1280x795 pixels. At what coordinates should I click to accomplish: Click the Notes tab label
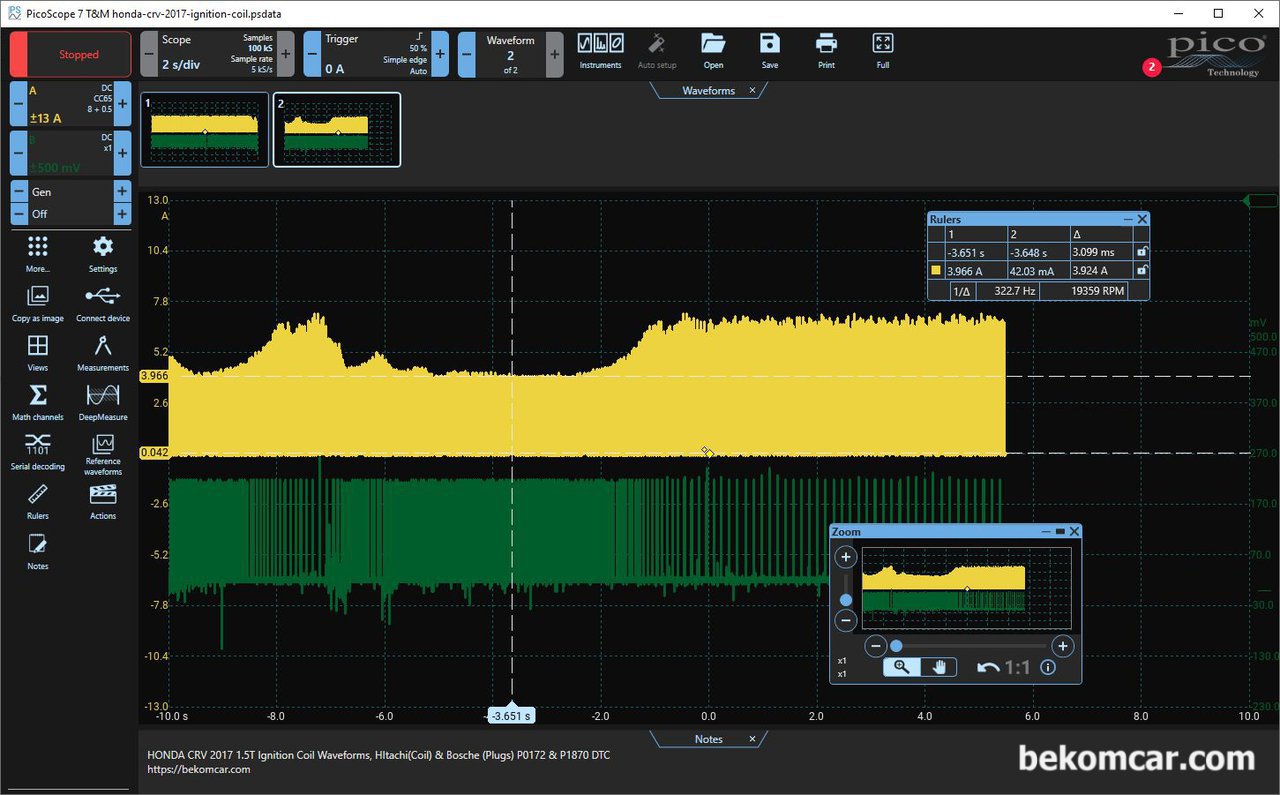pos(708,739)
